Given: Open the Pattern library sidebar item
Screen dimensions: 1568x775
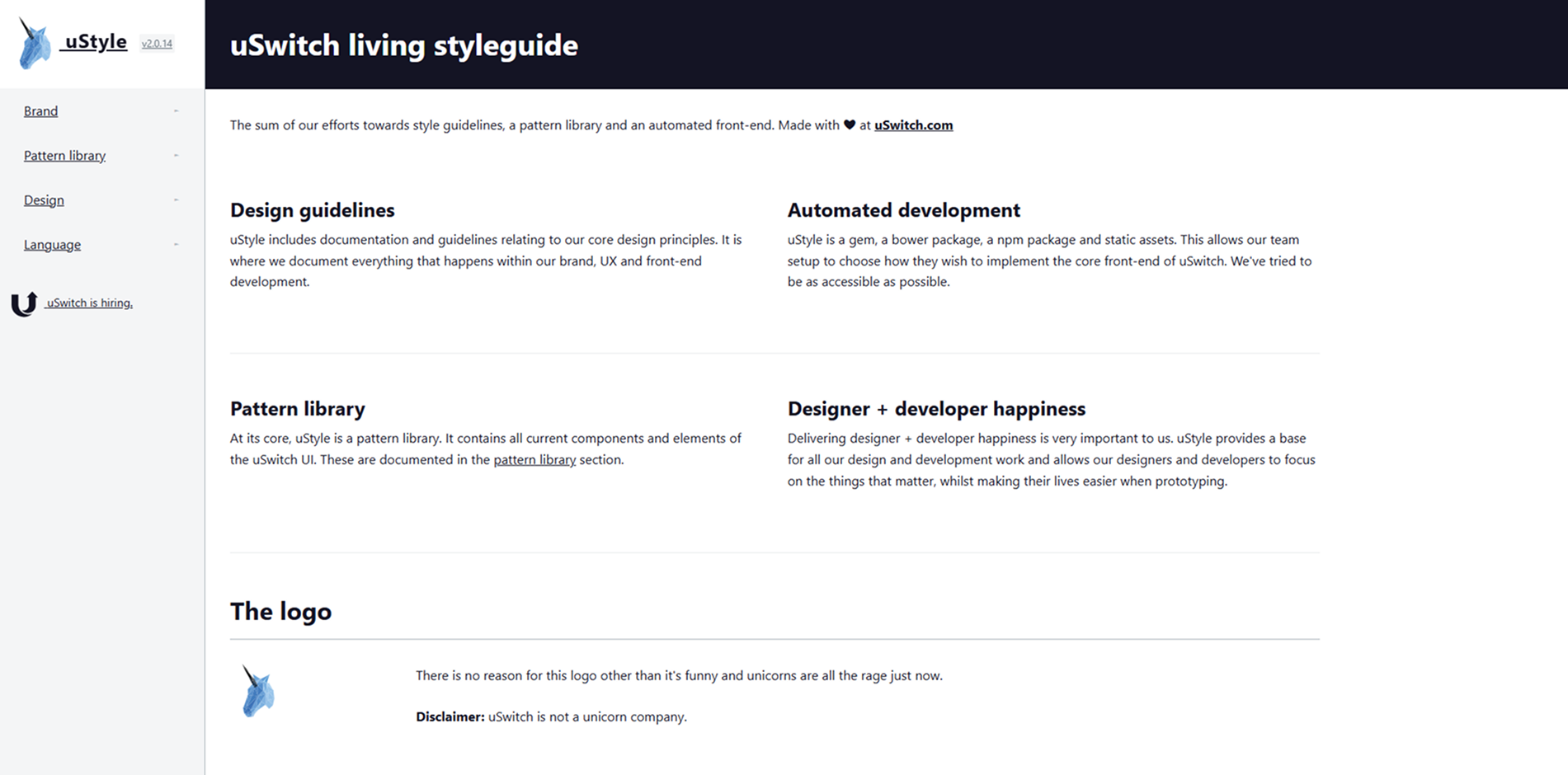Looking at the screenshot, I should [x=64, y=155].
